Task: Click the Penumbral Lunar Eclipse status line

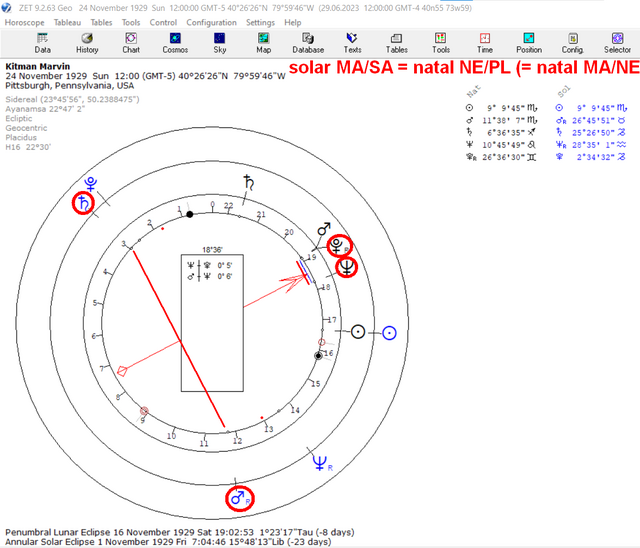Action: [x=180, y=532]
